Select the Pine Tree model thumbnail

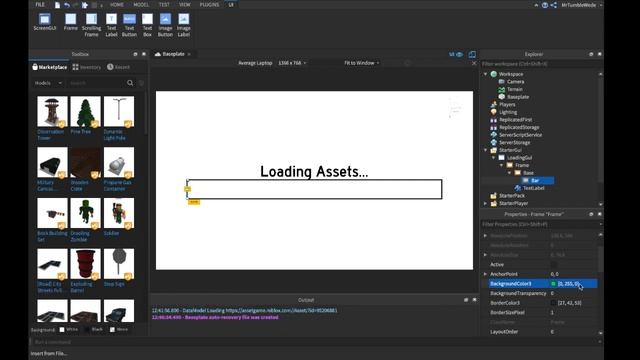[85, 111]
